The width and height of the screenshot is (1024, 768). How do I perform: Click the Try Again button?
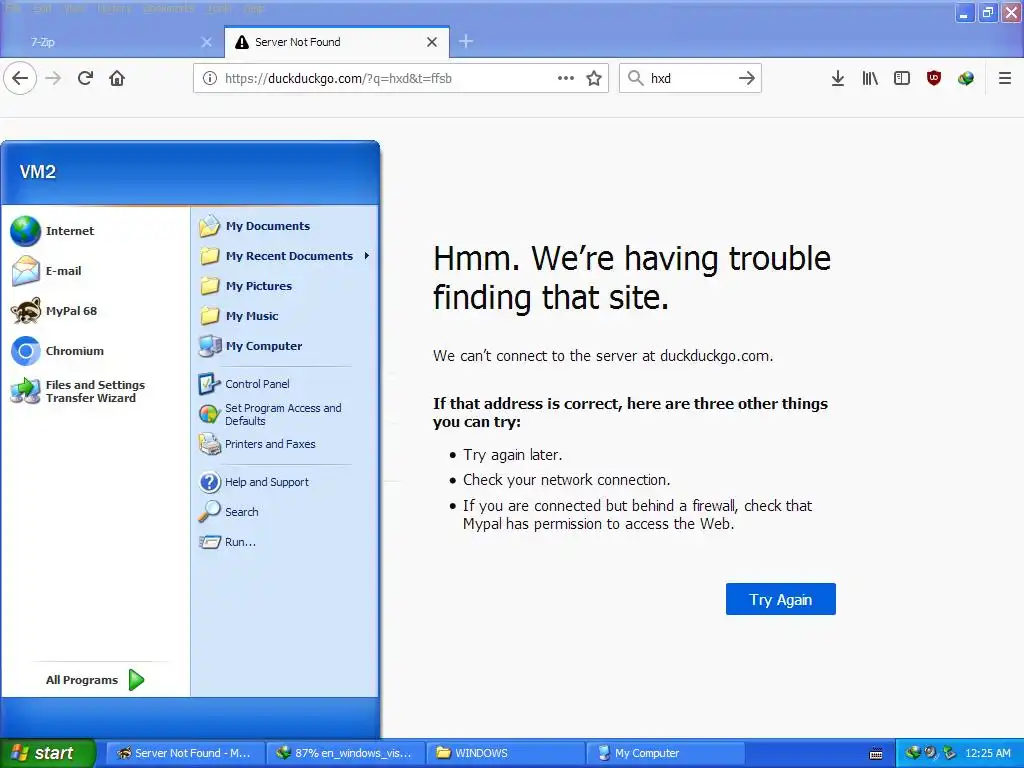[x=780, y=599]
